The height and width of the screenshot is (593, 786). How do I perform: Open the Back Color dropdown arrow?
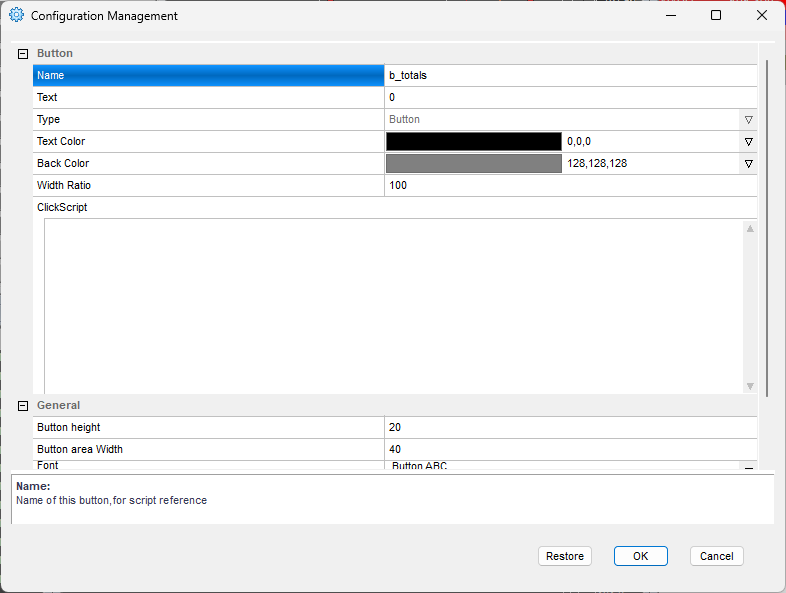pyautogui.click(x=748, y=164)
